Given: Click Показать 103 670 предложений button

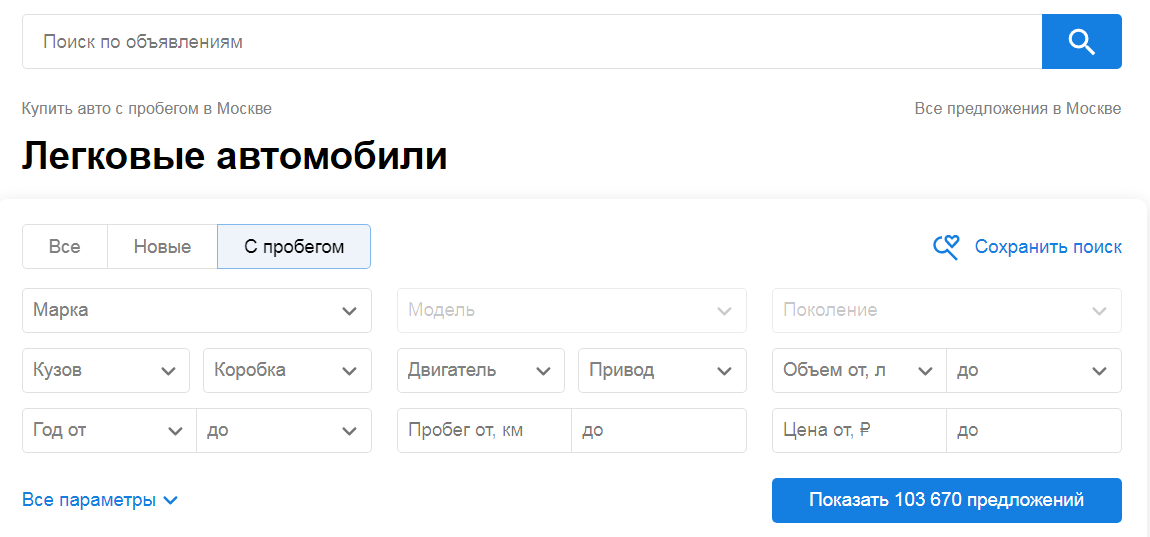Looking at the screenshot, I should point(946,500).
